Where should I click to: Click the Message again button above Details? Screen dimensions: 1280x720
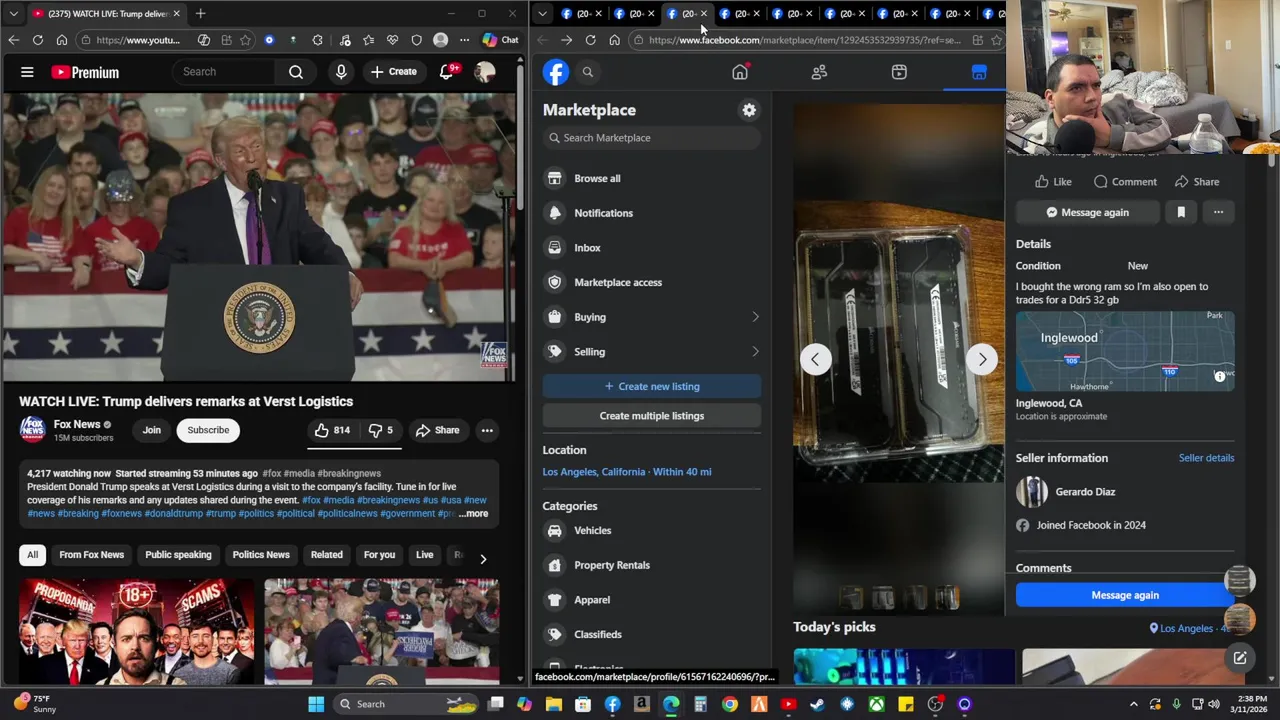(1087, 212)
